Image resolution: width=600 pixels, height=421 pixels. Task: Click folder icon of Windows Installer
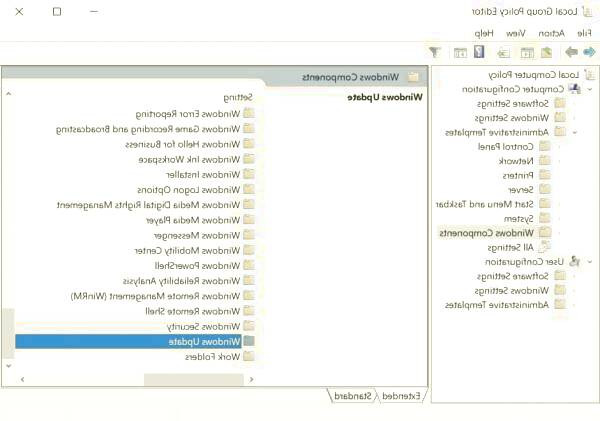pos(249,174)
